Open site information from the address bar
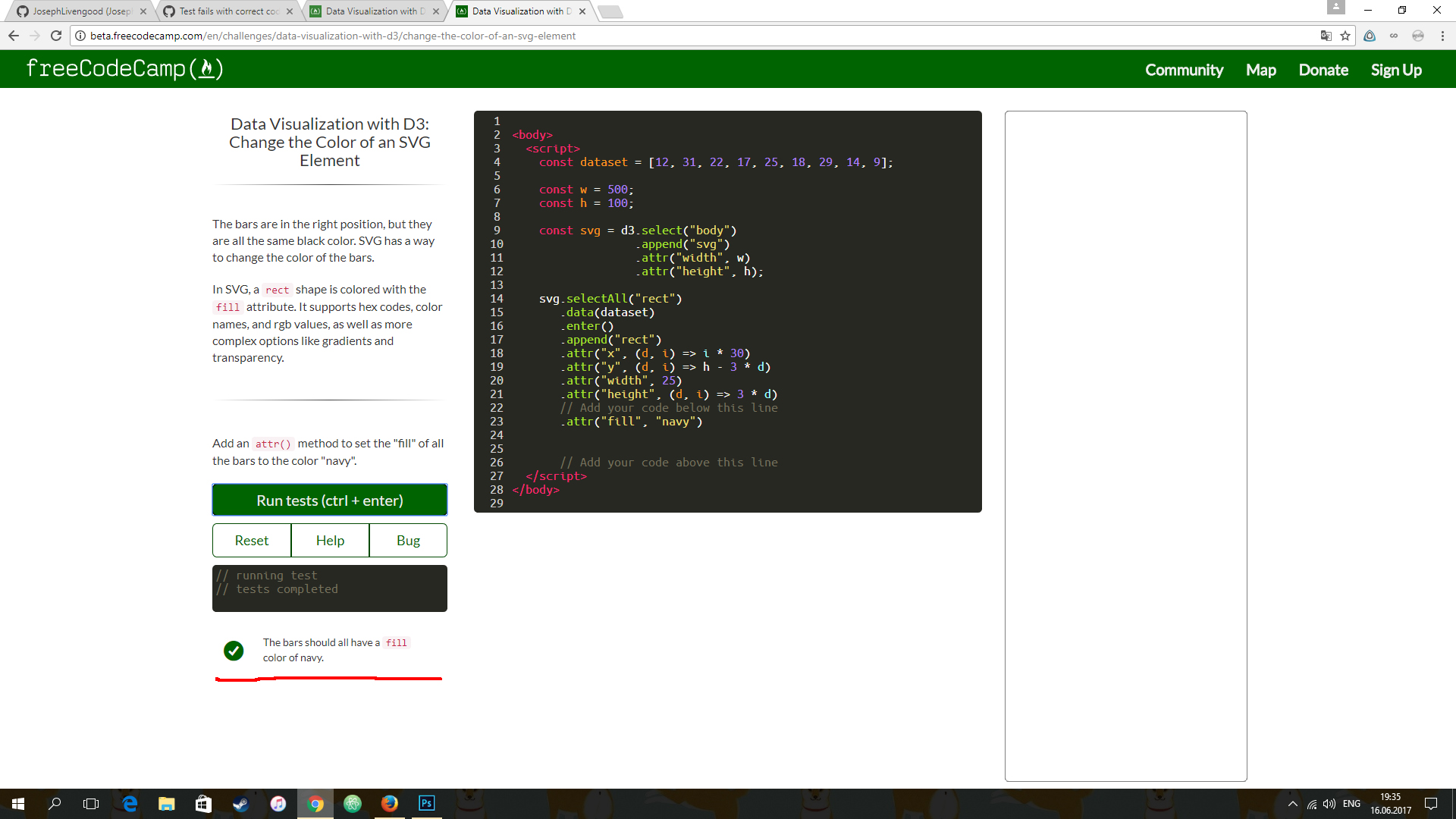This screenshot has width=1456, height=819. (x=79, y=36)
